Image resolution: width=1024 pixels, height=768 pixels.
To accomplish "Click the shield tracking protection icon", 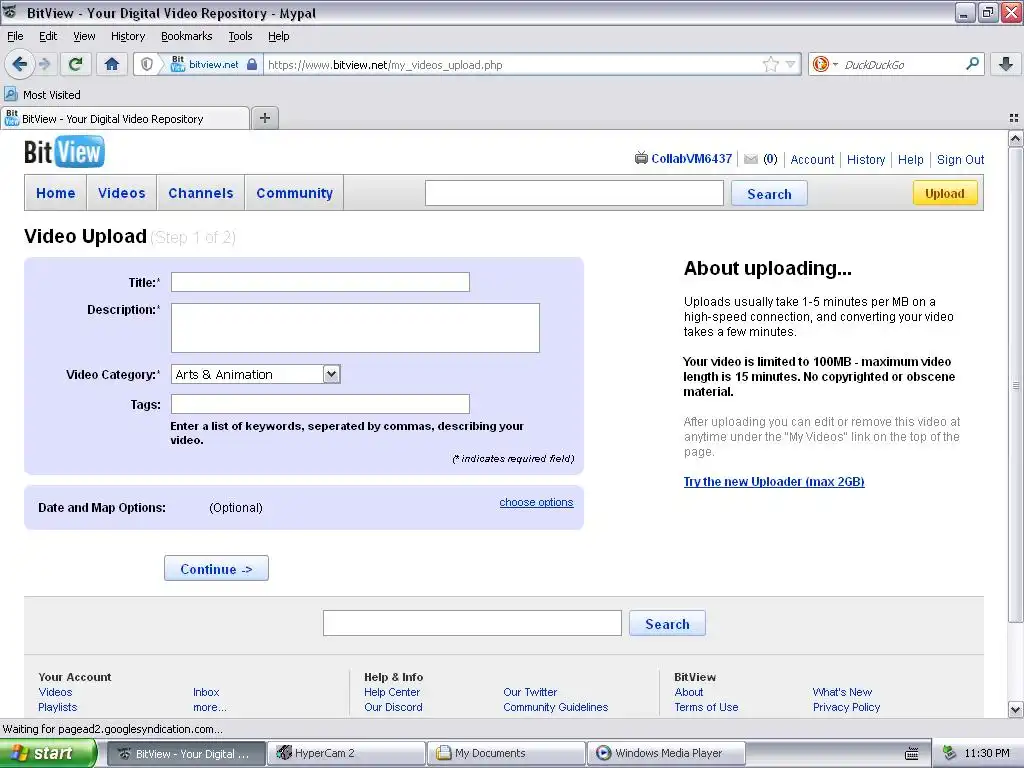I will (147, 64).
